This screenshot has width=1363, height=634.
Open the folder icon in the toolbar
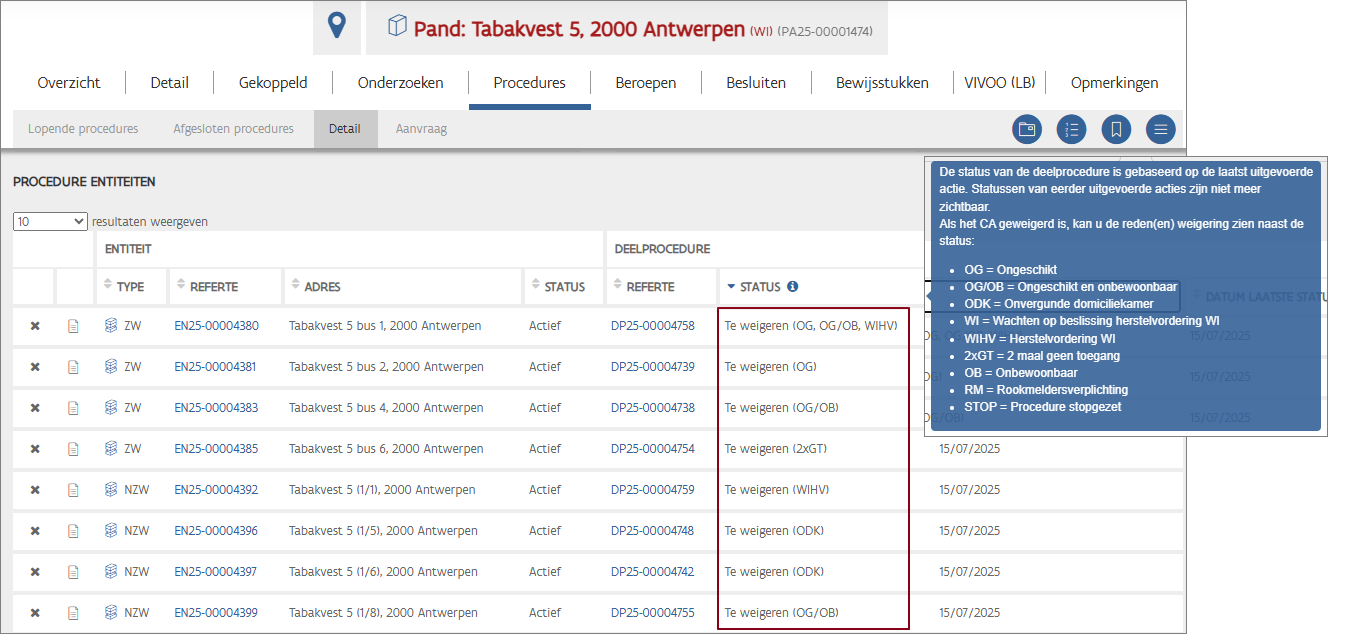point(1026,129)
